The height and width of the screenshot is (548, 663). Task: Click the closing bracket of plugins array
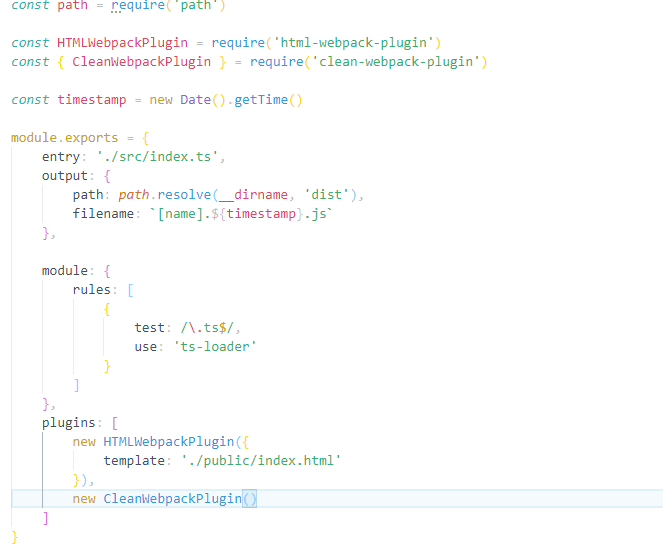tap(46, 518)
